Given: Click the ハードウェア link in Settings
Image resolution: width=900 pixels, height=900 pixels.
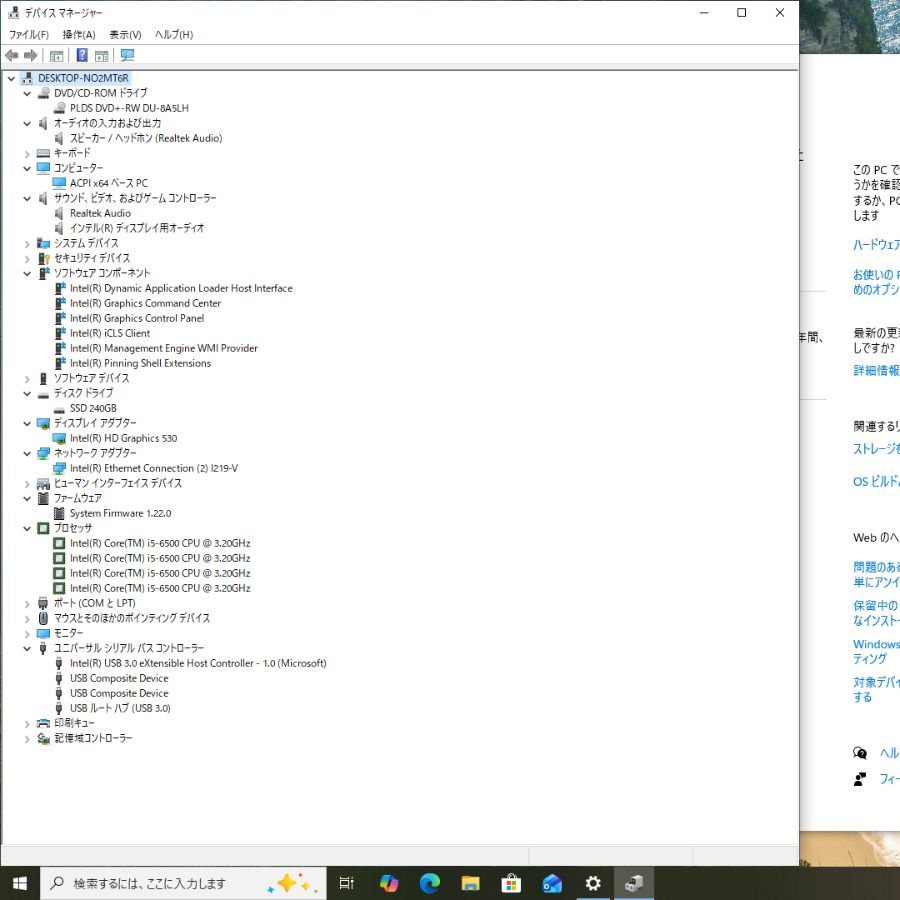Looking at the screenshot, I should (878, 243).
